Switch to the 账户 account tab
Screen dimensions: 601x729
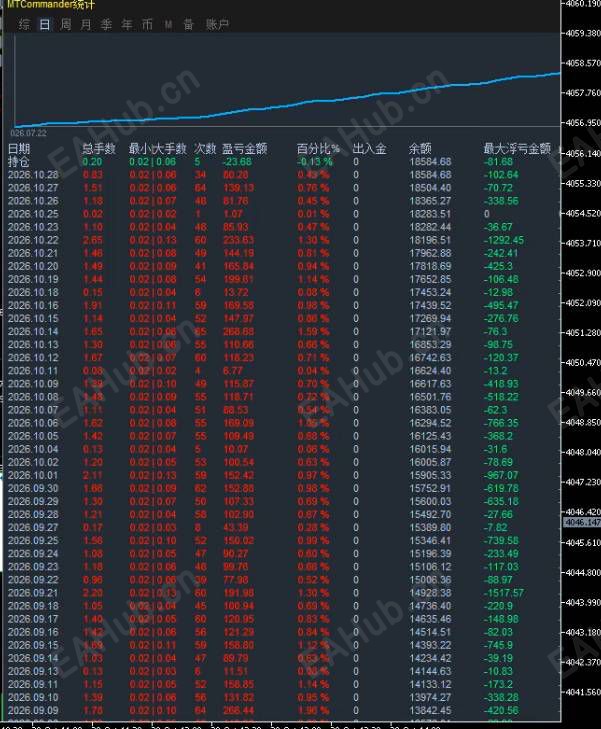[218, 24]
